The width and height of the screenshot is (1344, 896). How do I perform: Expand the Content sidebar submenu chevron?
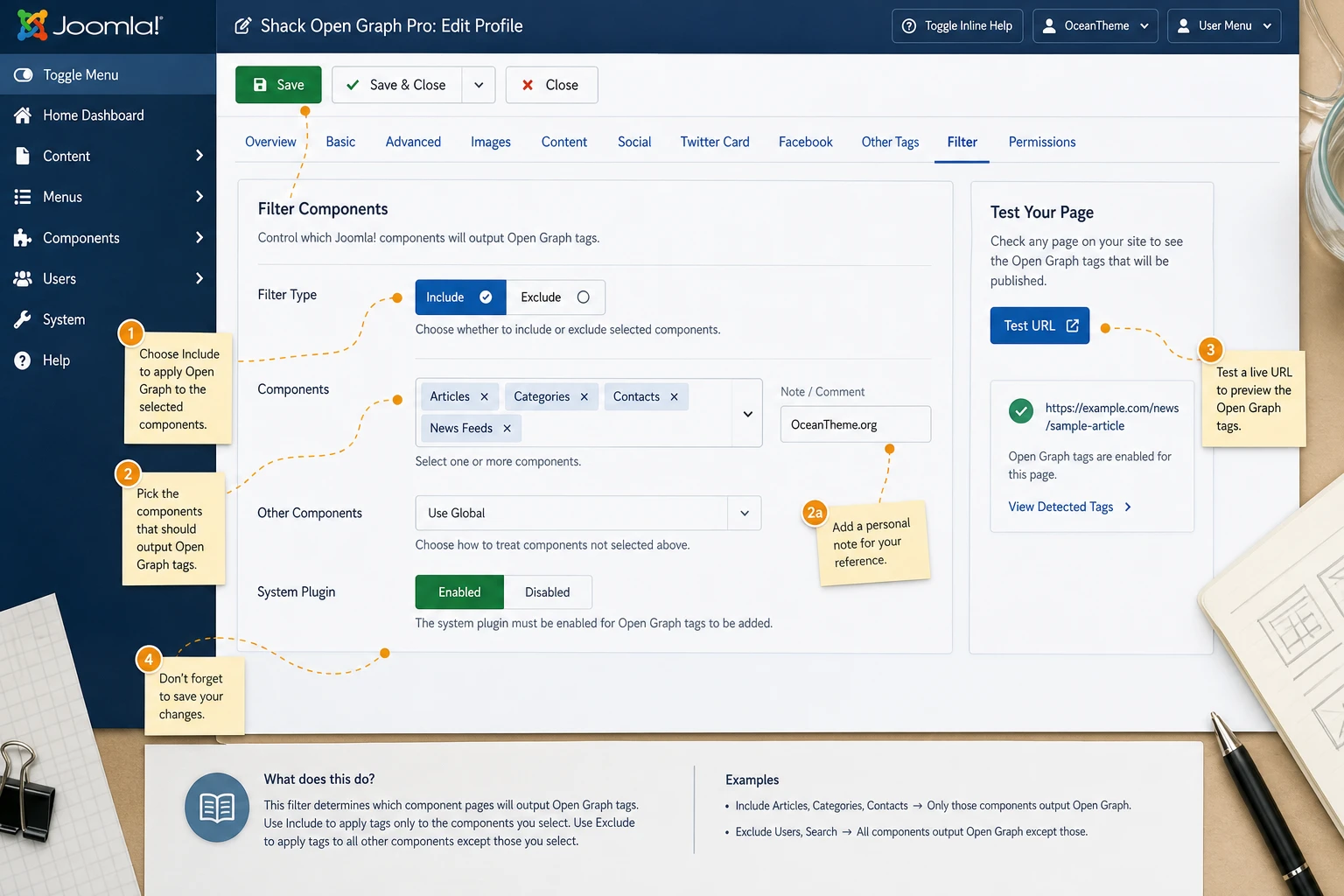199,156
